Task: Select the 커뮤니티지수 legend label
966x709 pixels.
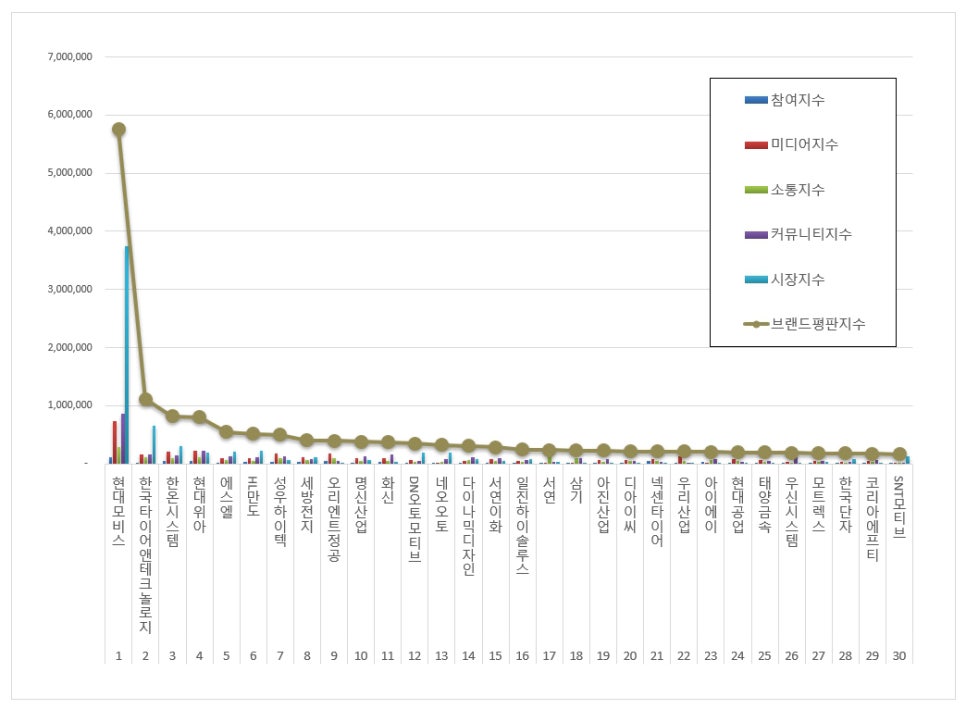Action: 811,235
